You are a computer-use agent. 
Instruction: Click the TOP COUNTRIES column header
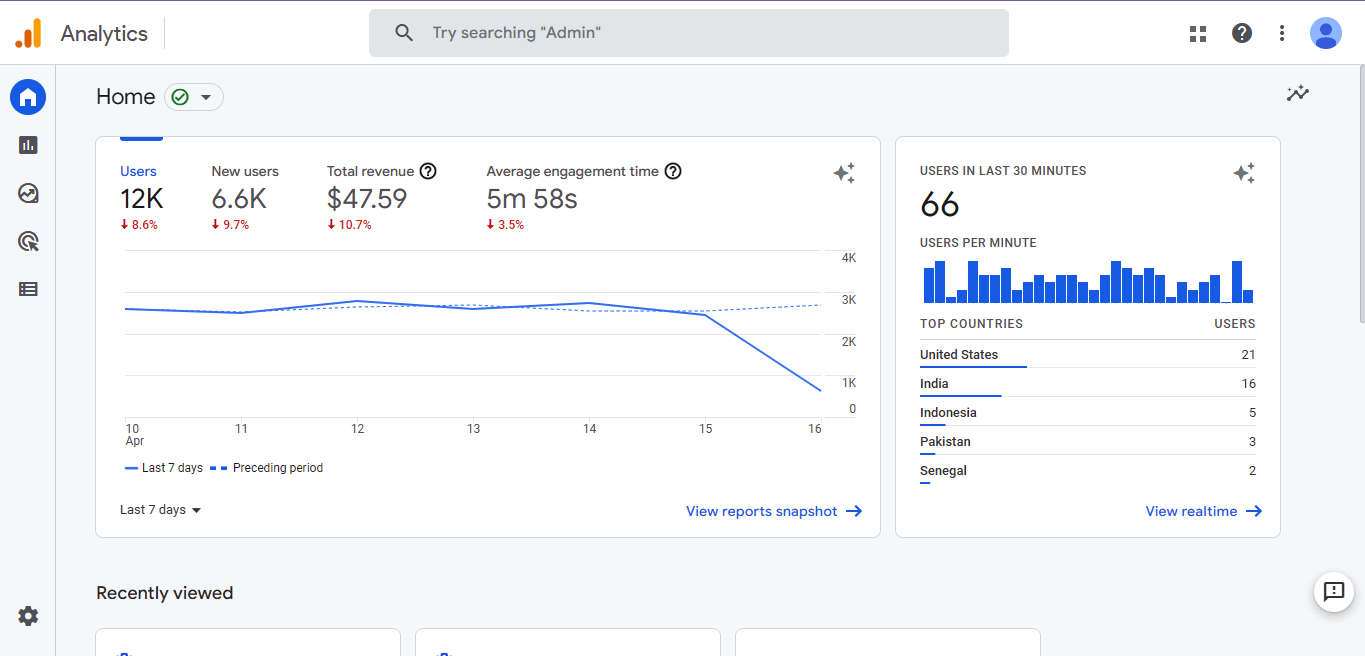click(971, 324)
